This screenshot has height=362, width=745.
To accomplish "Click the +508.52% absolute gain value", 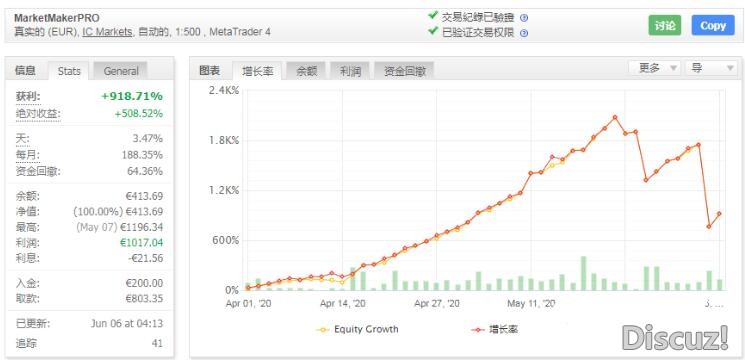I will (x=138, y=114).
